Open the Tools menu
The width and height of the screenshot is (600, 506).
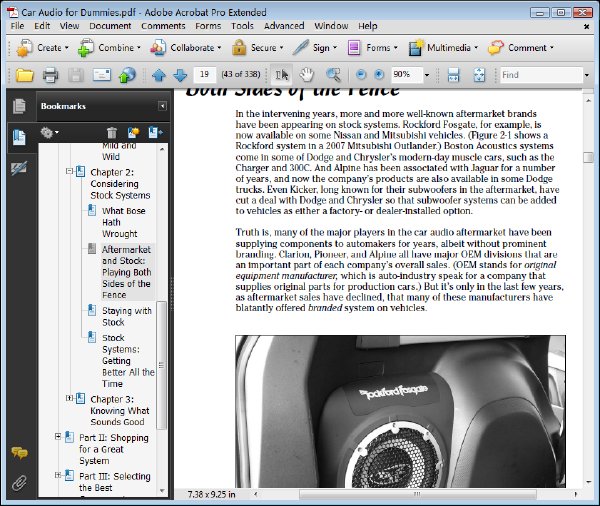[x=242, y=26]
